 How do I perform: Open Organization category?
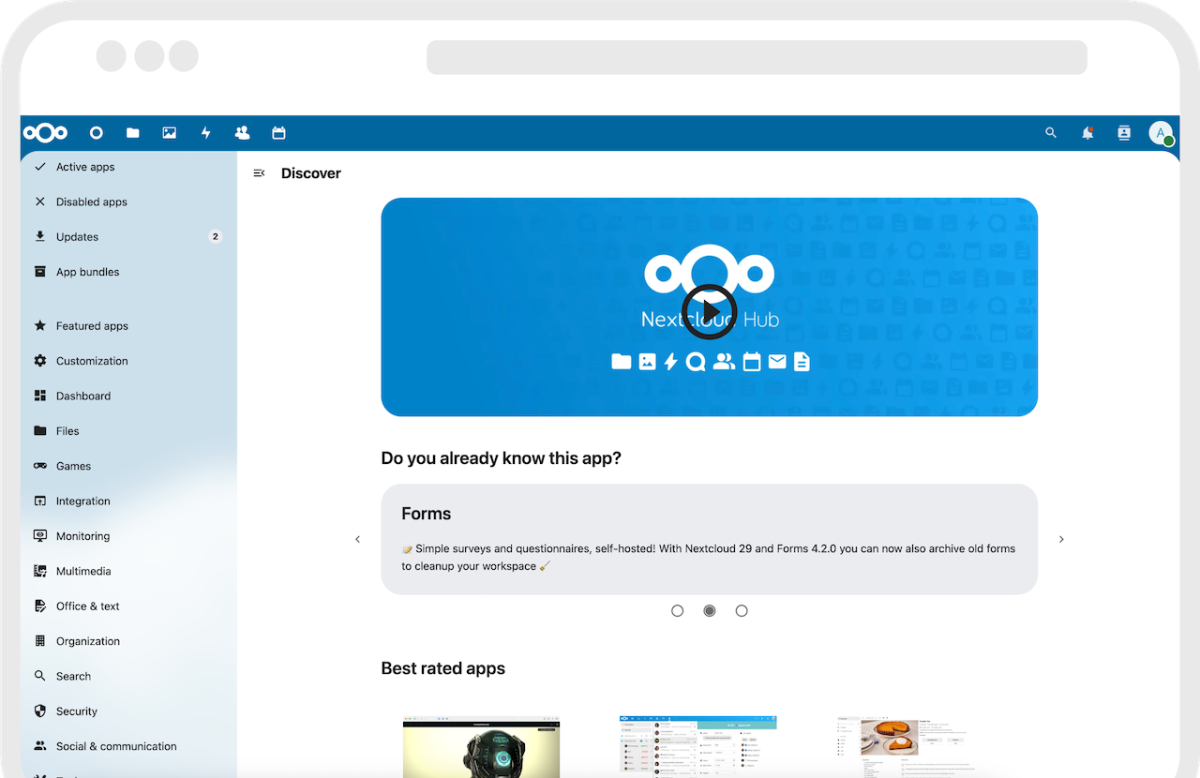point(128,641)
